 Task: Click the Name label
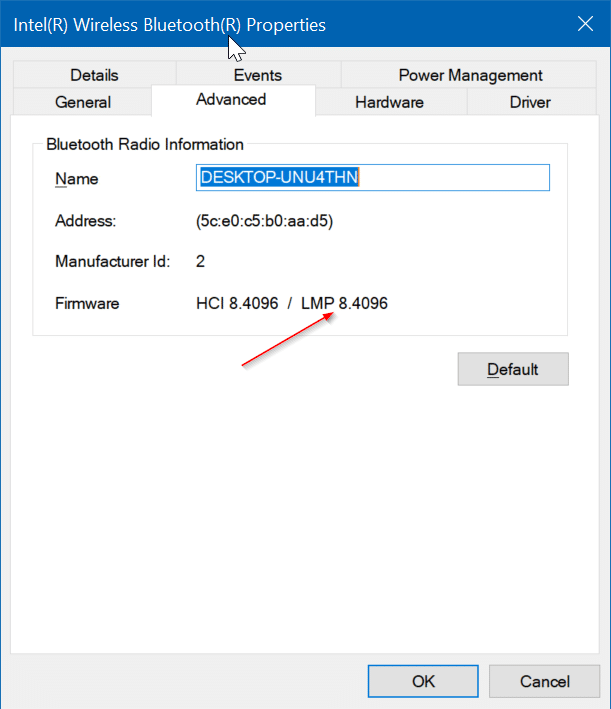76,179
